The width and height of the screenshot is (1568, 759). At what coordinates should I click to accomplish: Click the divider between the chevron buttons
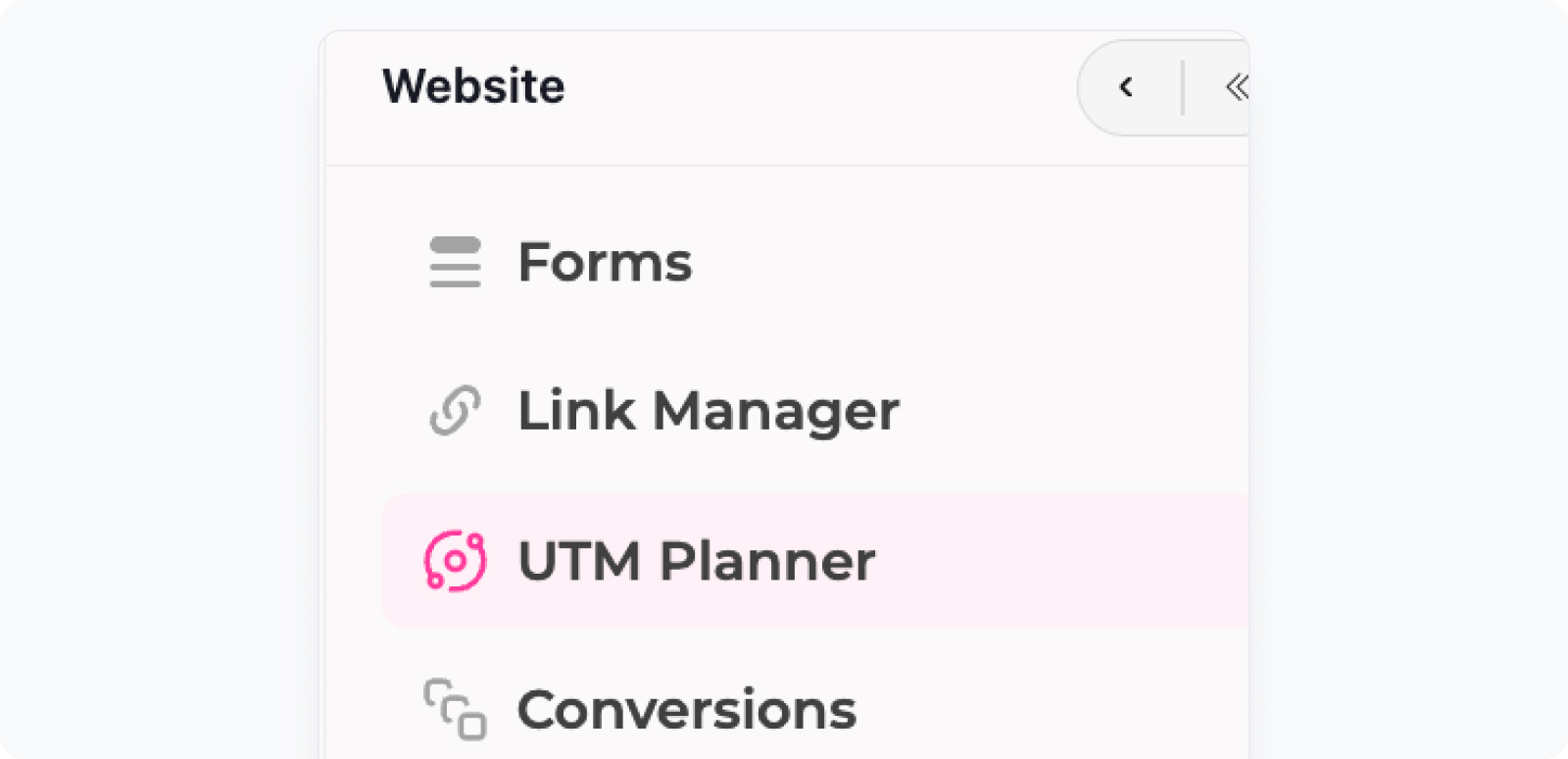[1183, 87]
